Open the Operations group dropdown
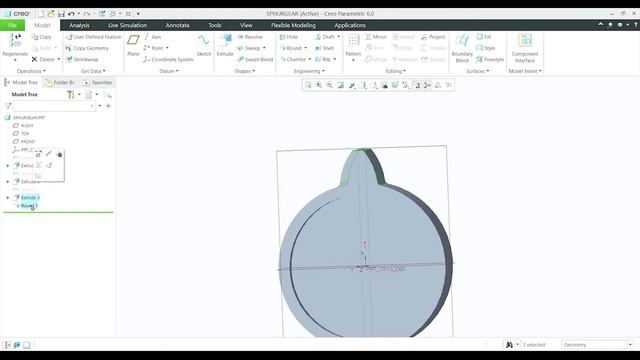 click(31, 71)
